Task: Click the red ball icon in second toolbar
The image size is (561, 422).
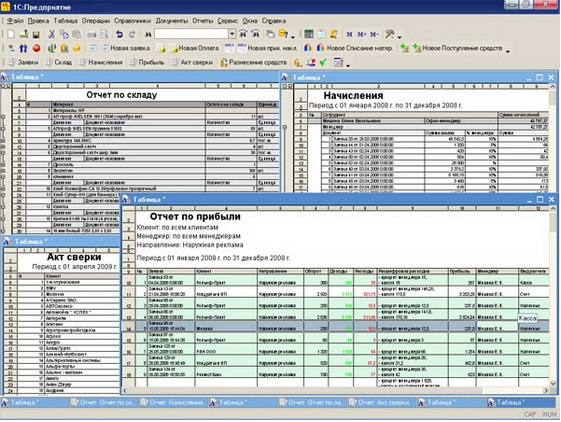Action: click(x=36, y=48)
